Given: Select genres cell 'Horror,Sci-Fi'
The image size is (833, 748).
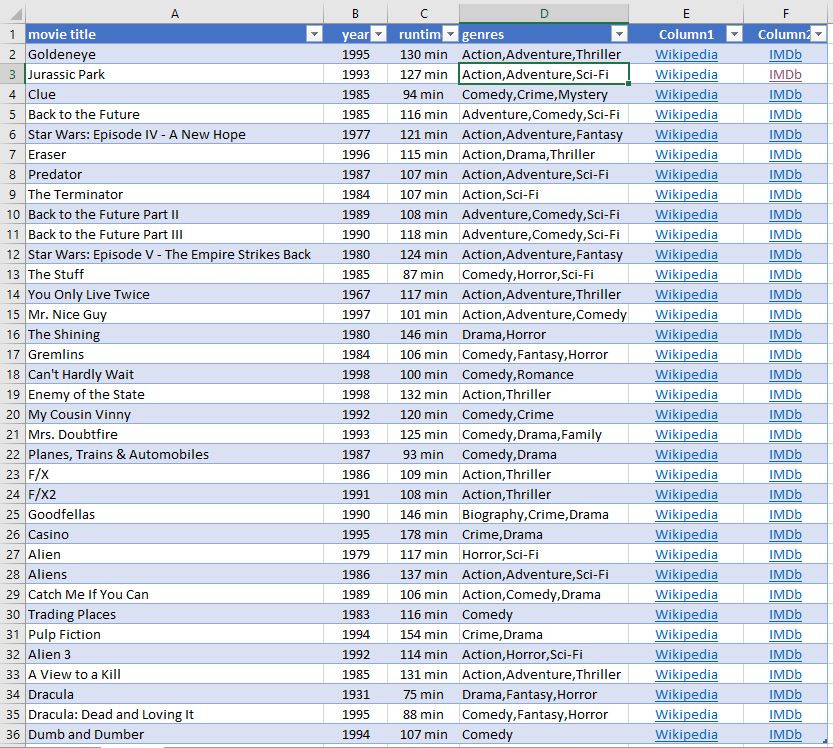Looking at the screenshot, I should point(543,555).
